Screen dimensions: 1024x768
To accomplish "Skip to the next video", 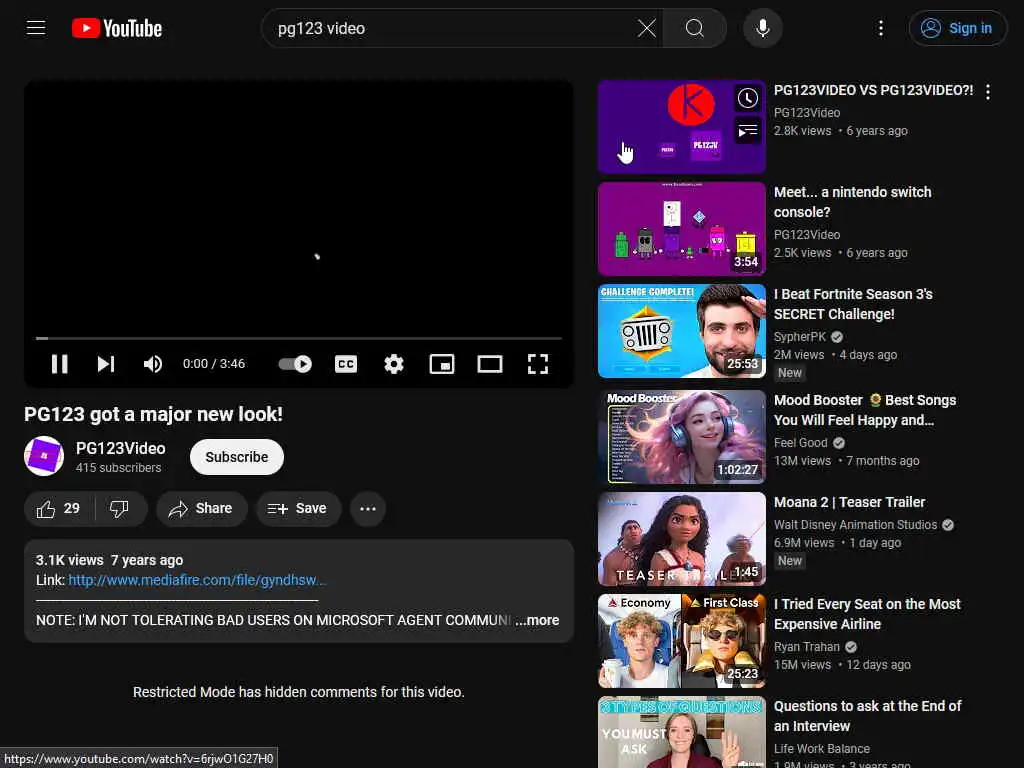I will point(106,364).
